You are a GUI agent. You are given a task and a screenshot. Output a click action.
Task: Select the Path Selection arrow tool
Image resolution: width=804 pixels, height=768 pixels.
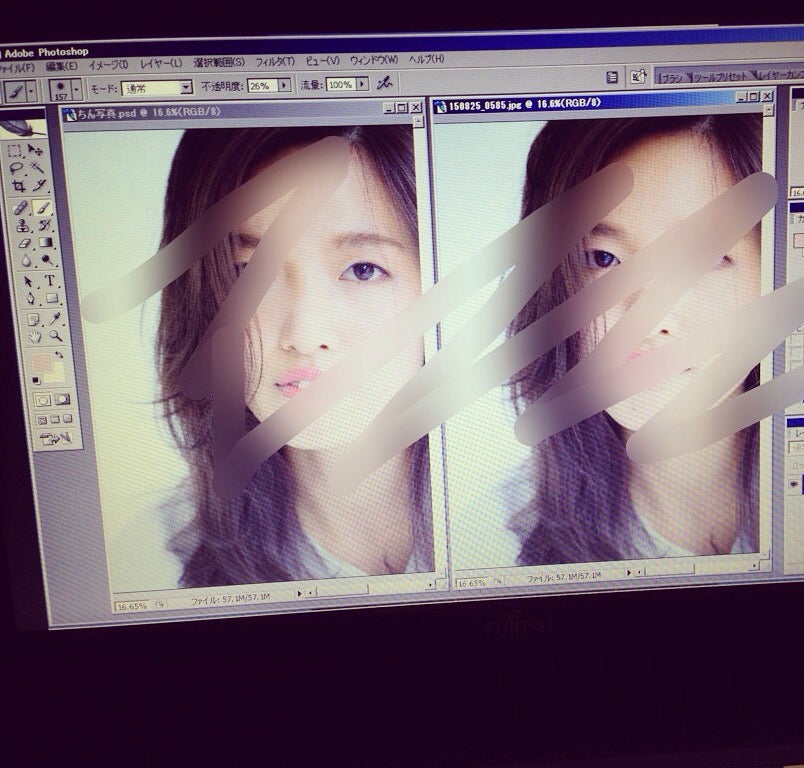tap(28, 281)
